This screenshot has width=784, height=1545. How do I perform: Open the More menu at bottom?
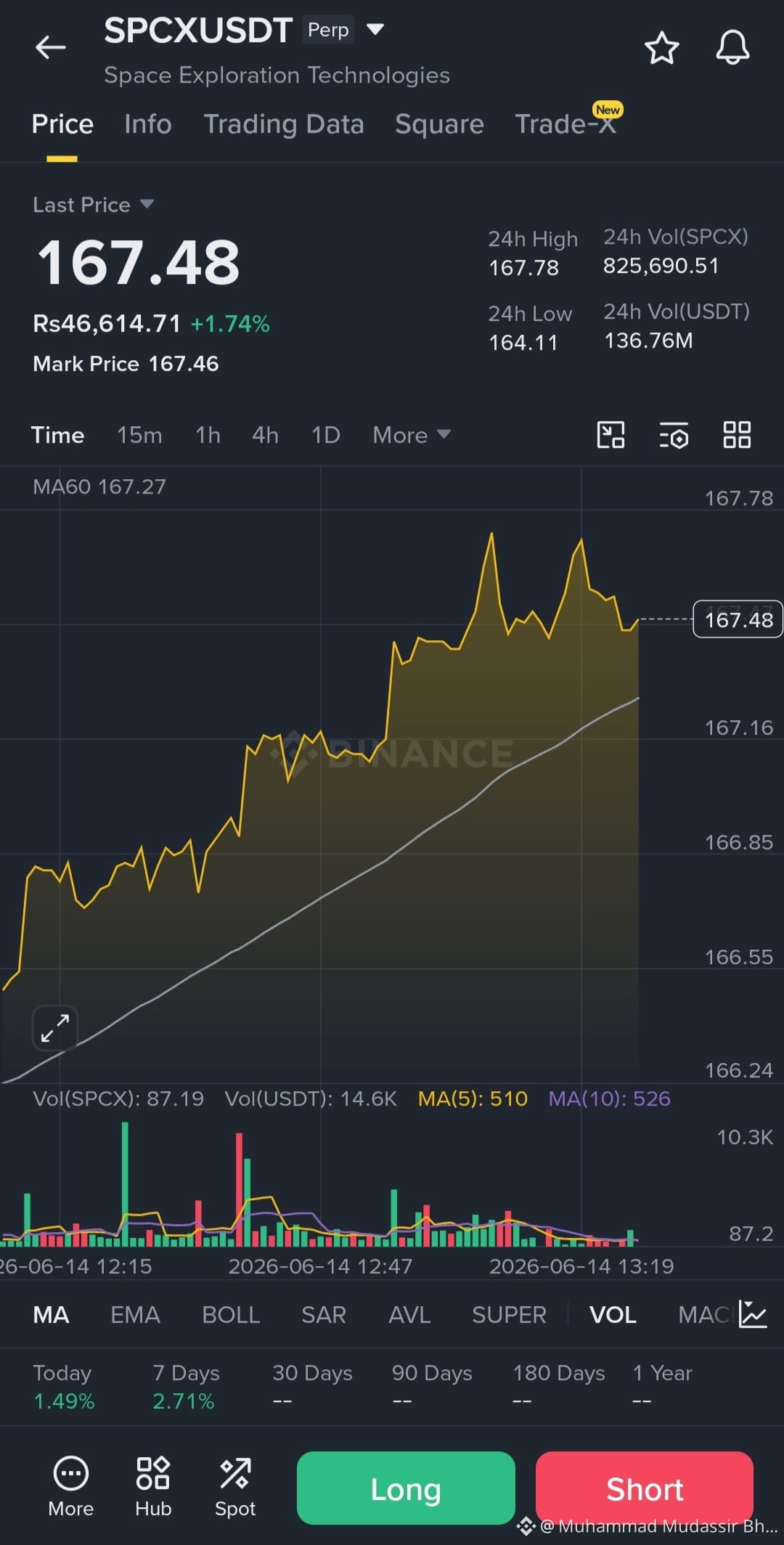[71, 1487]
